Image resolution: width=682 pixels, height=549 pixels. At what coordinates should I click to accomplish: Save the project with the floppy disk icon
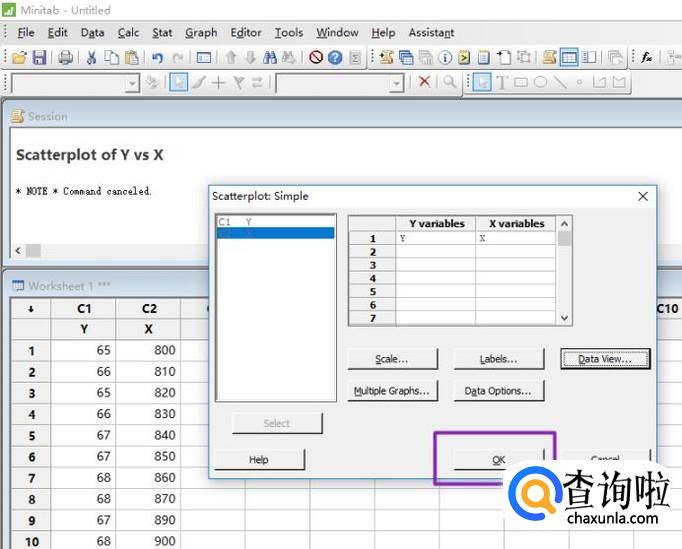[x=39, y=57]
